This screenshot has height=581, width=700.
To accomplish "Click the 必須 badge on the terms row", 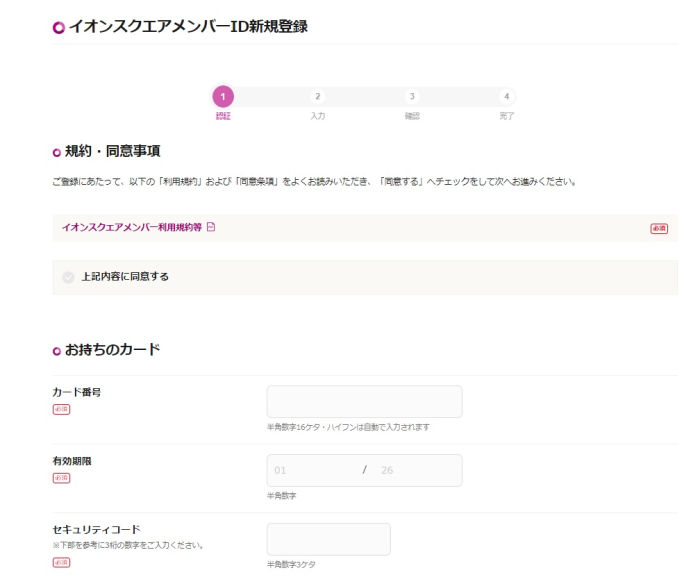I will tap(658, 228).
